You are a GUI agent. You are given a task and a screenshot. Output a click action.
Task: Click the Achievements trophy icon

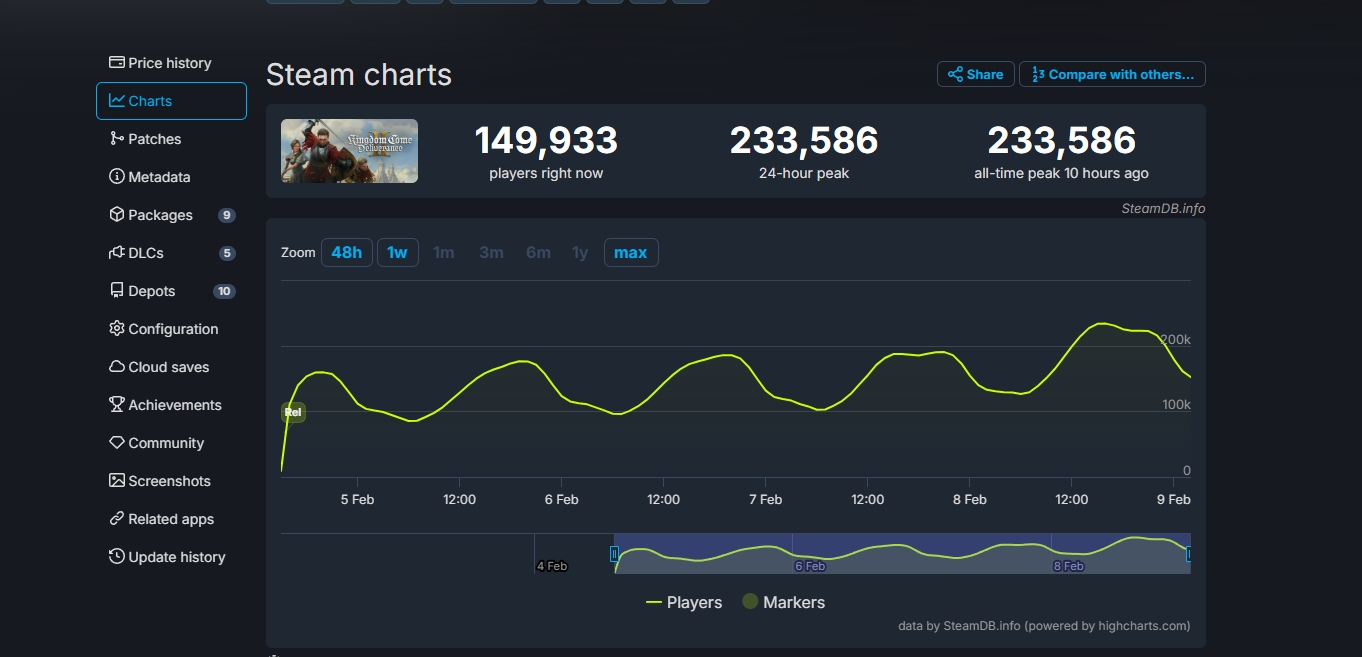click(117, 405)
